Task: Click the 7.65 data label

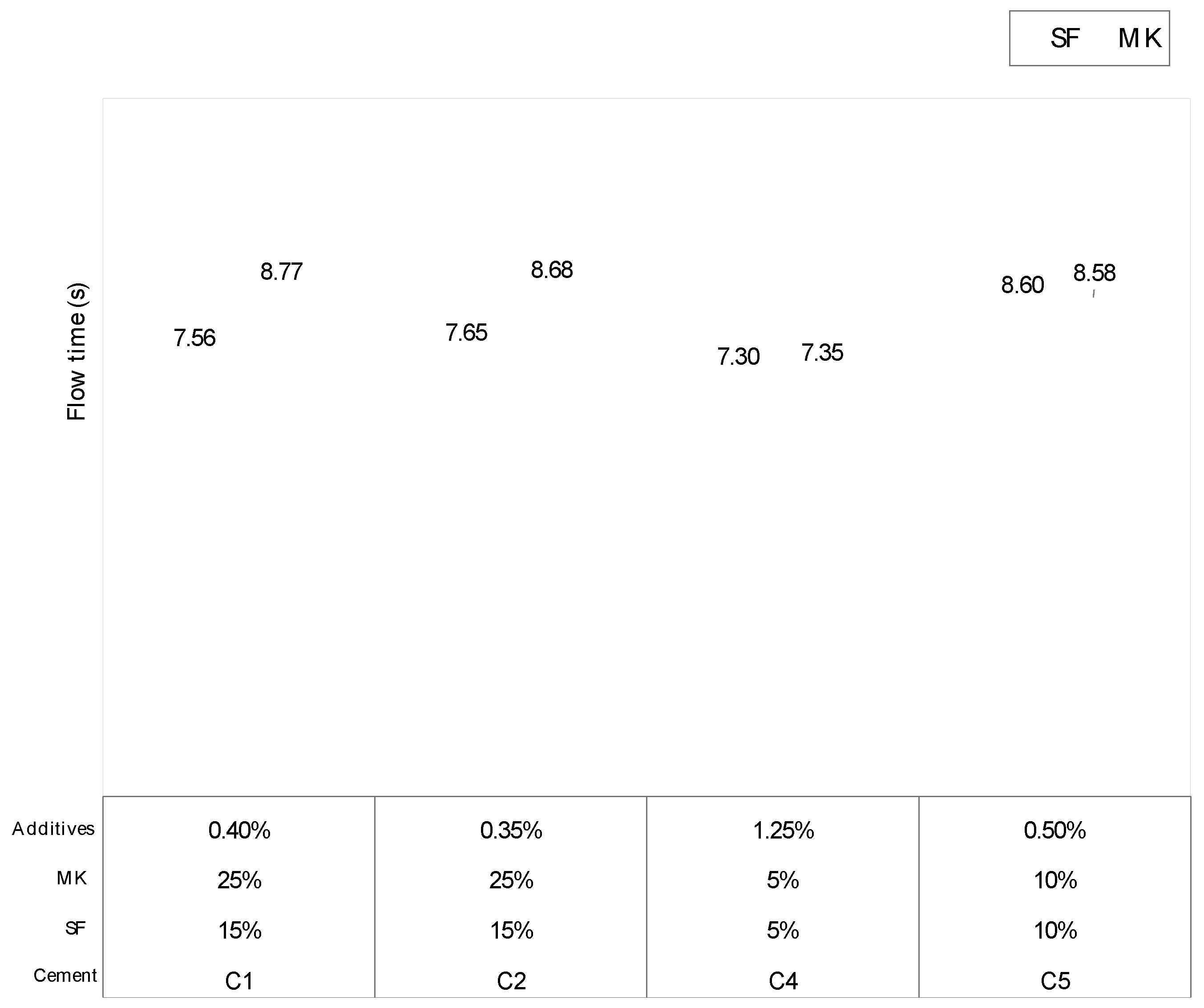Action: click(x=466, y=333)
